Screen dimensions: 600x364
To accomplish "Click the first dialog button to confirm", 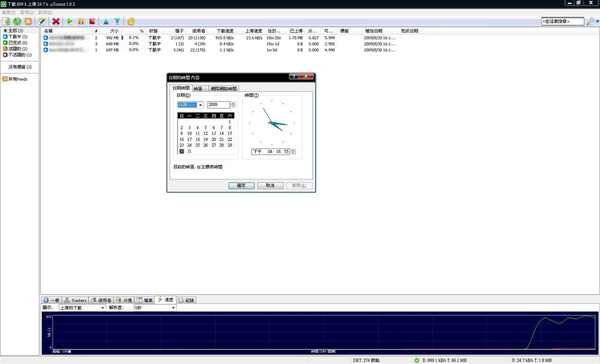I will 241,185.
